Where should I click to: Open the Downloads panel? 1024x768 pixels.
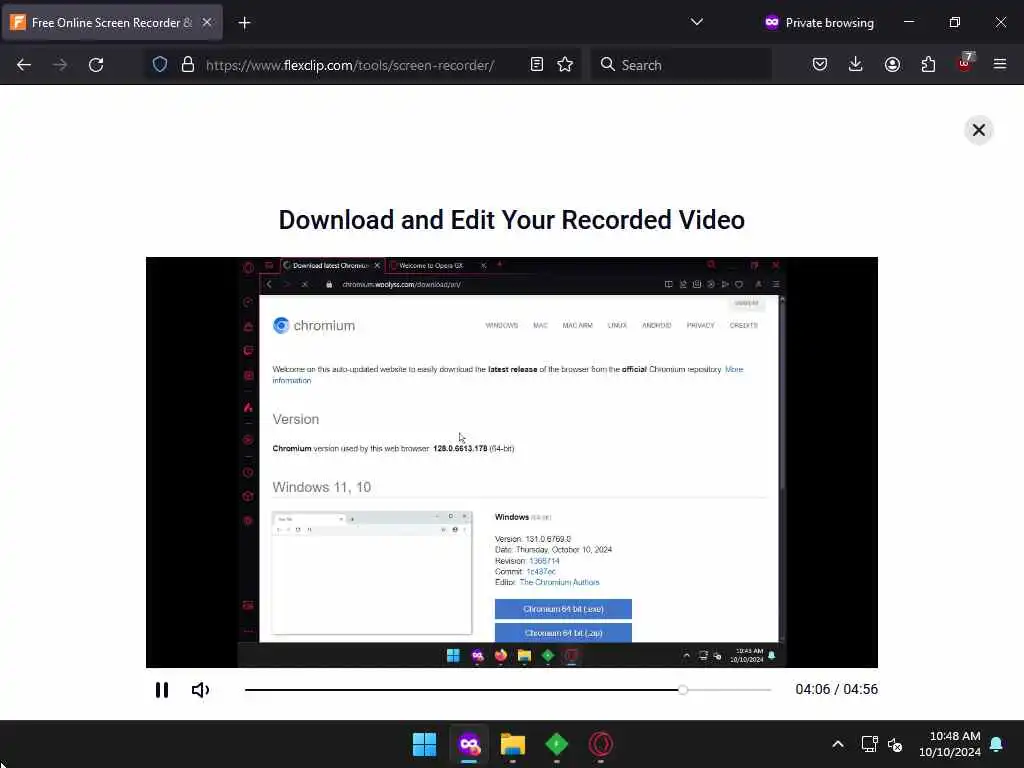[x=856, y=65]
